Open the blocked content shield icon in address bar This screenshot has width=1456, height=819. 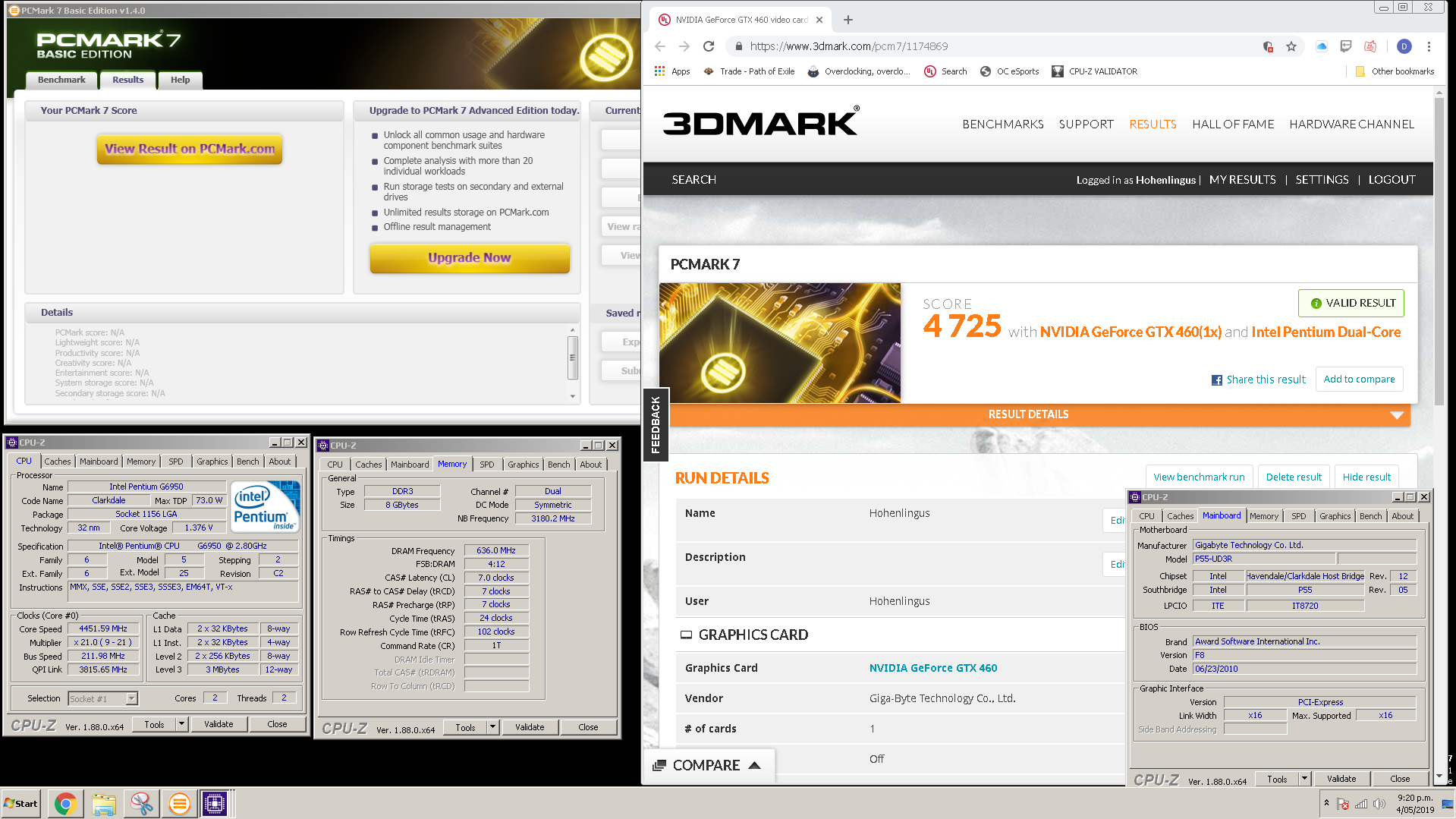pyautogui.click(x=1268, y=46)
